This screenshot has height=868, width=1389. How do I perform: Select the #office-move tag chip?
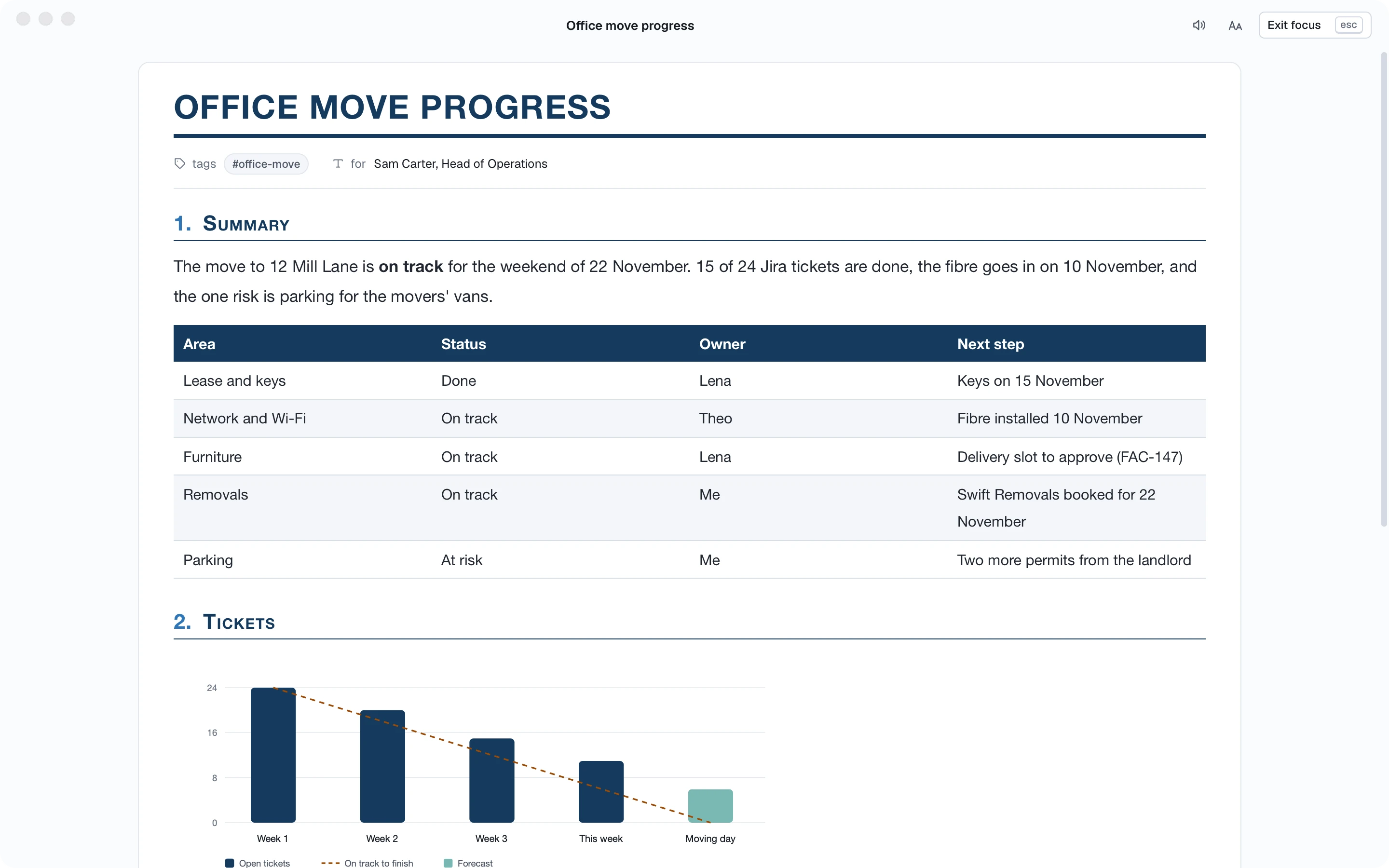pos(266,164)
